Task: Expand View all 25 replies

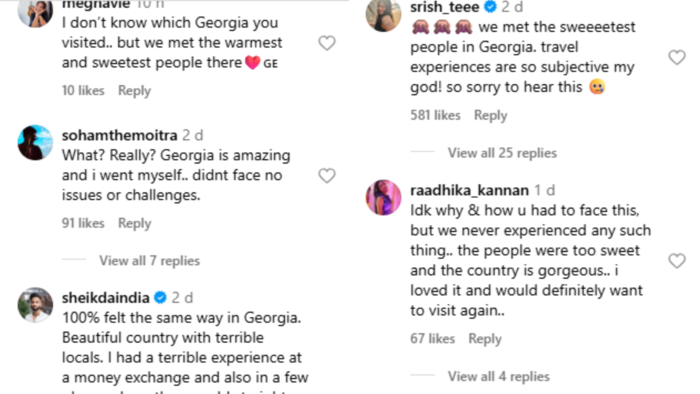Action: tap(502, 153)
